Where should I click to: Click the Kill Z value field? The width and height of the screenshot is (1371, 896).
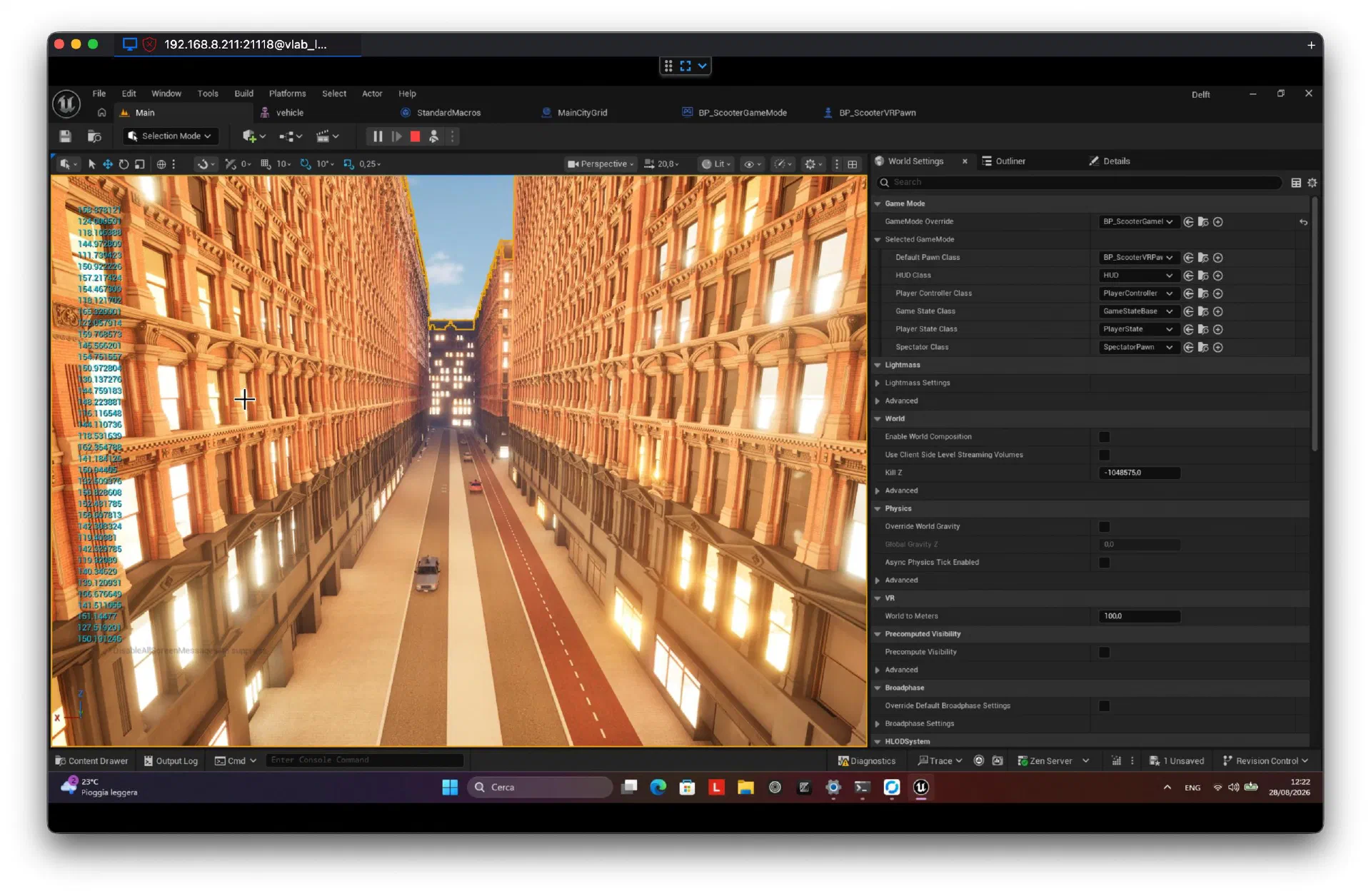coord(1139,473)
